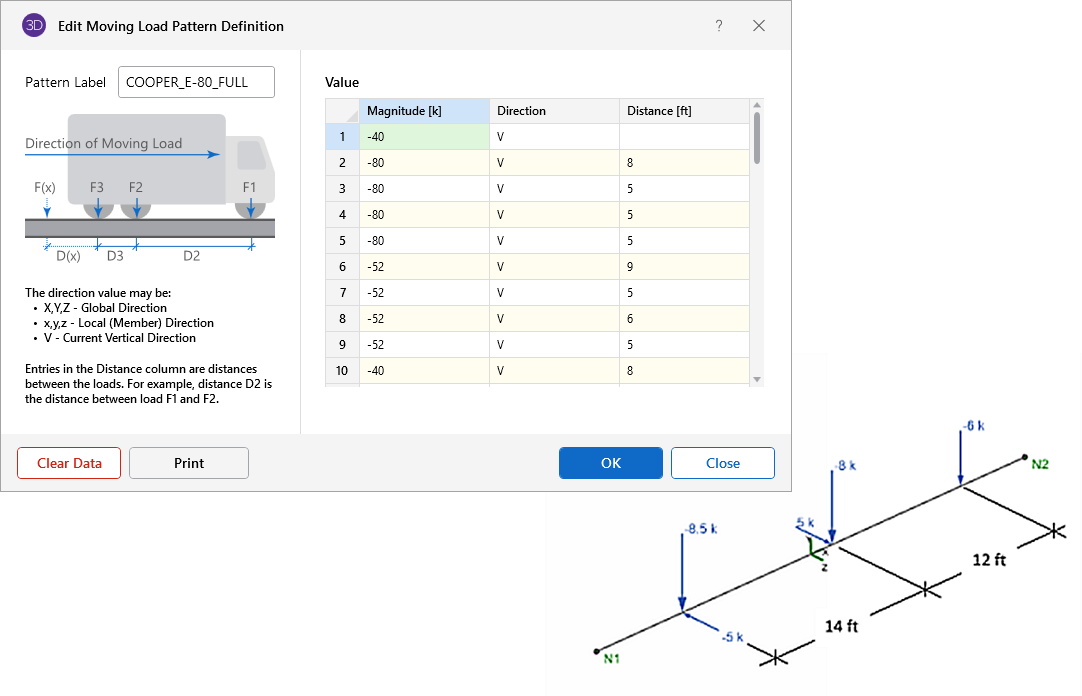Screen dimensions: 1082x696
Task: Select the Distance [ft] column header
Action: pos(682,111)
